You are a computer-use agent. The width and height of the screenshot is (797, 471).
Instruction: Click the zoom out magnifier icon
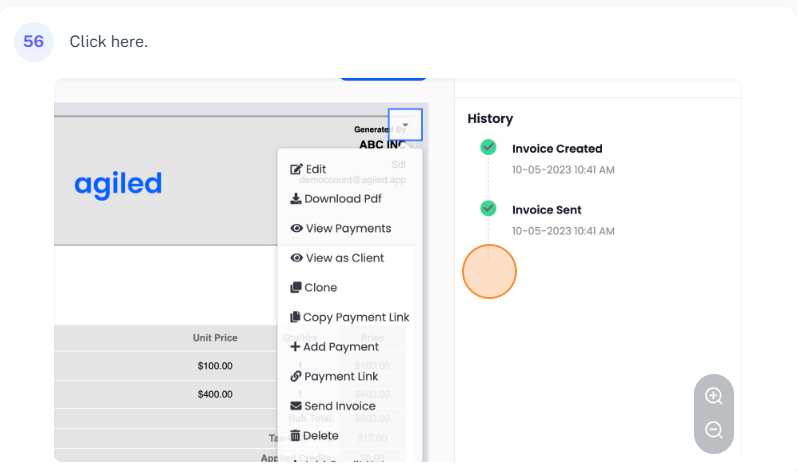pyautogui.click(x=713, y=430)
